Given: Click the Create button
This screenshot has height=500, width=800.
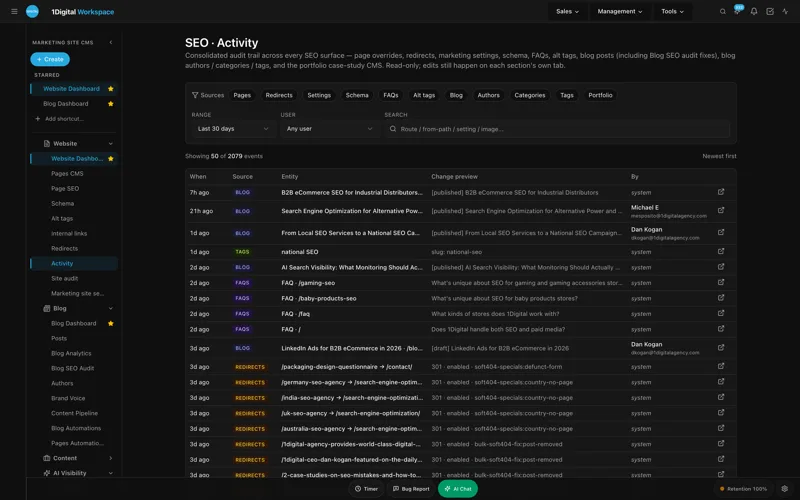Looking at the screenshot, I should (x=50, y=59).
